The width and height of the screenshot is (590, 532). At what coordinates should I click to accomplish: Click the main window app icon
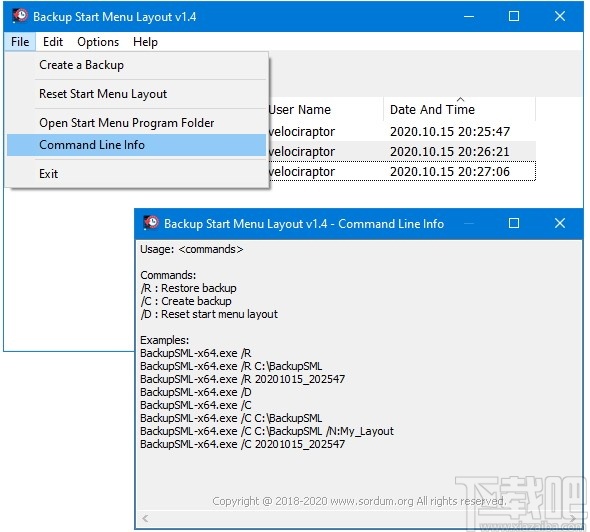pyautogui.click(x=20, y=16)
